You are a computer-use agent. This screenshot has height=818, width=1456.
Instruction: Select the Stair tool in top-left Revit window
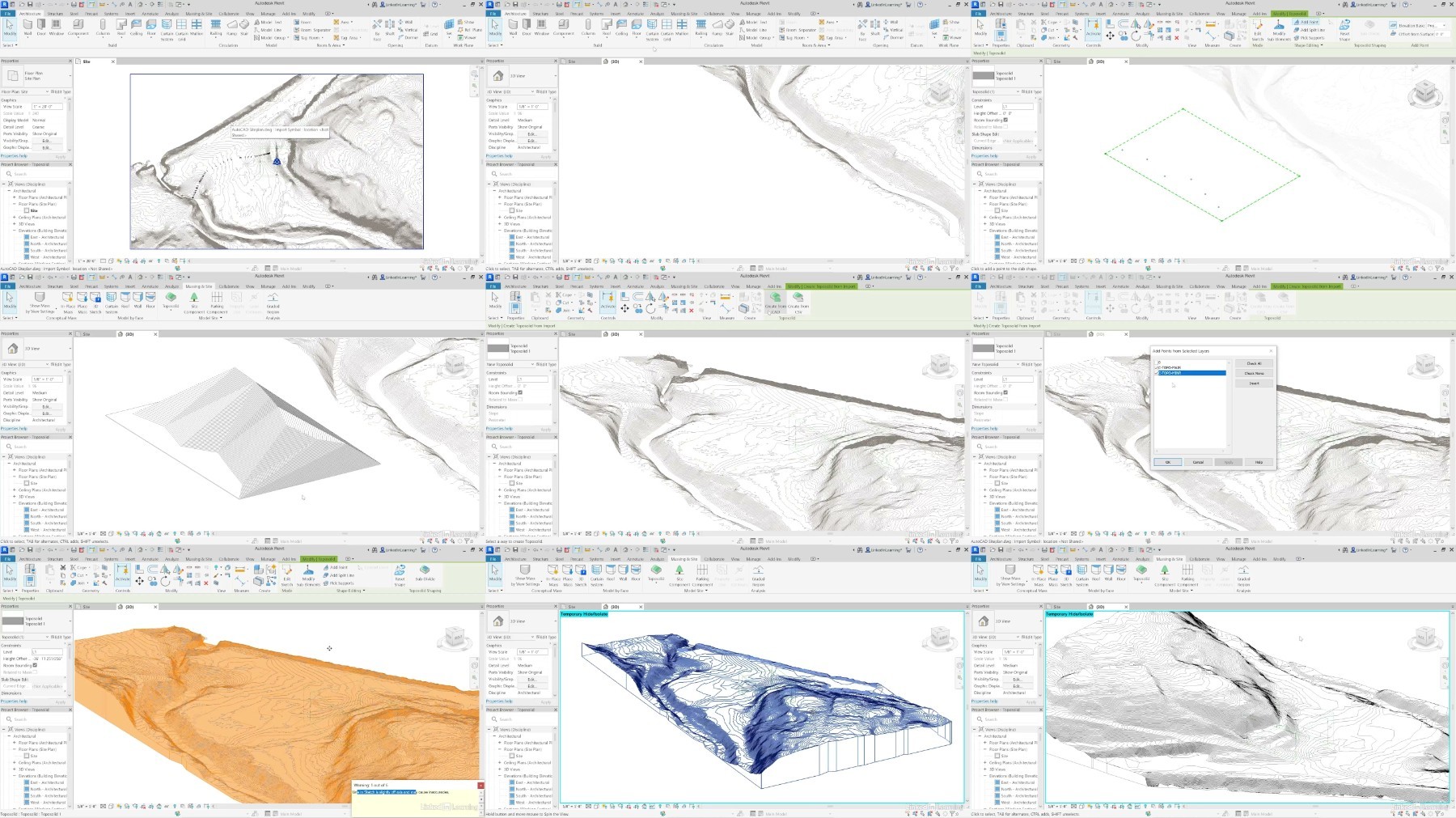click(x=243, y=27)
